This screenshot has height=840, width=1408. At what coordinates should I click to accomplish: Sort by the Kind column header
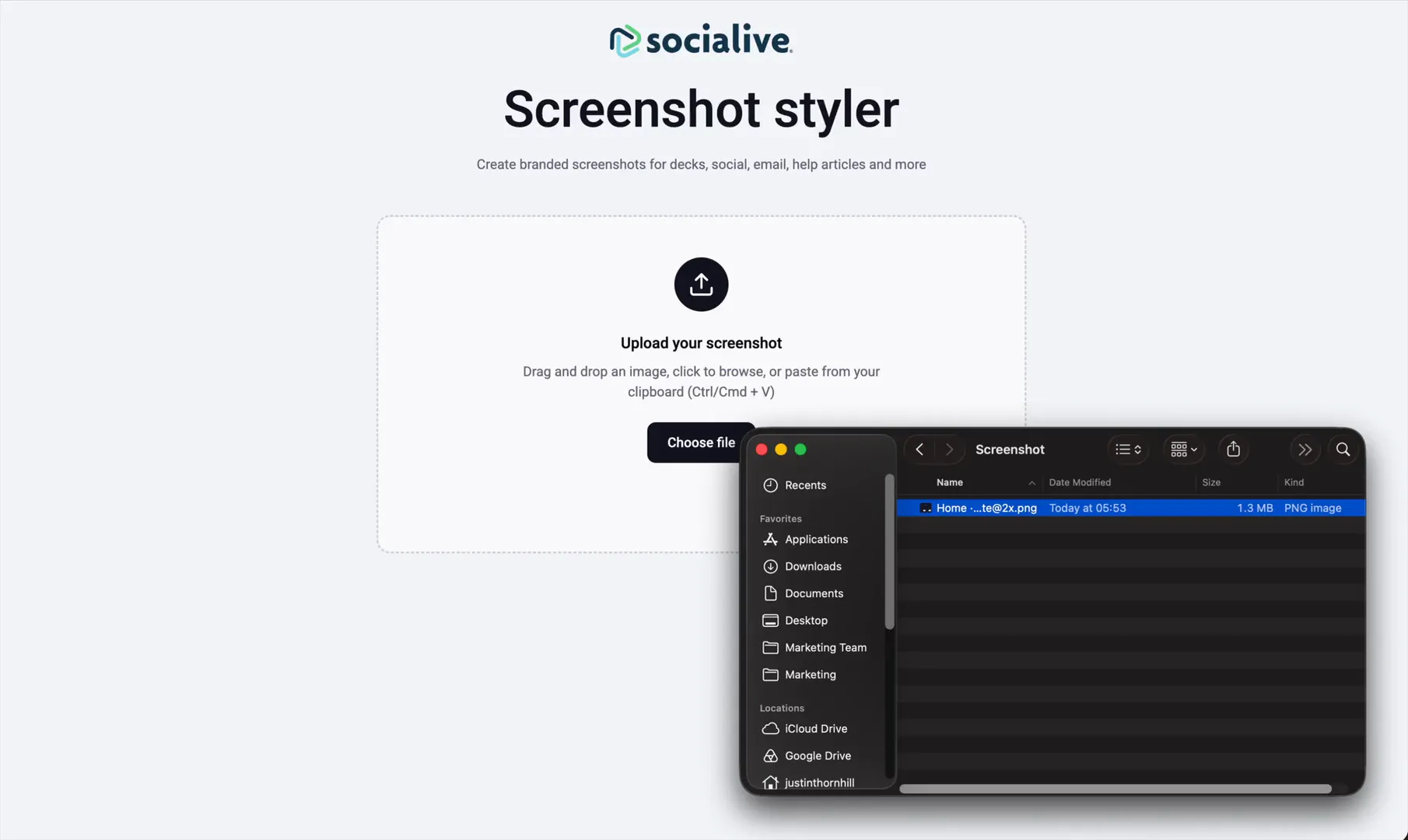(x=1294, y=482)
